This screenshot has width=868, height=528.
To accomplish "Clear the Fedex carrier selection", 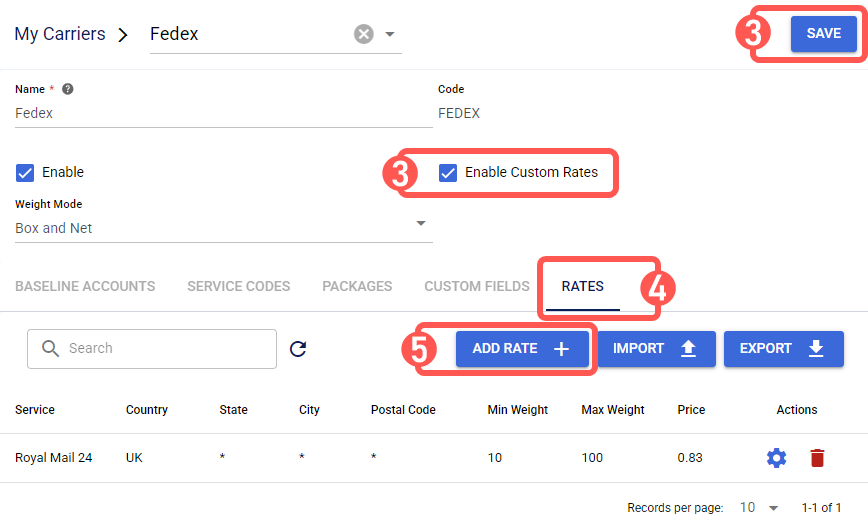I will [x=364, y=34].
